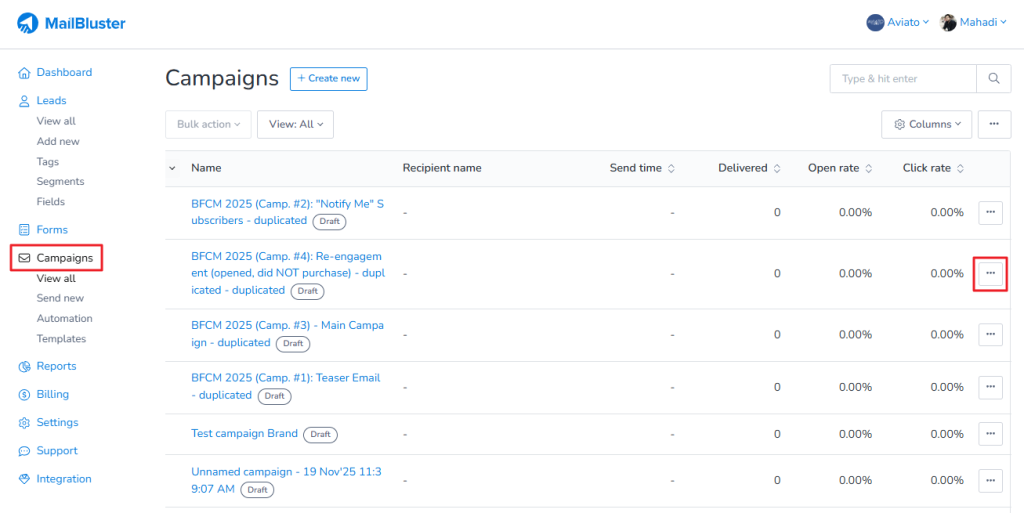The image size is (1024, 513).
Task: Click the search magnifier button
Action: tap(994, 78)
